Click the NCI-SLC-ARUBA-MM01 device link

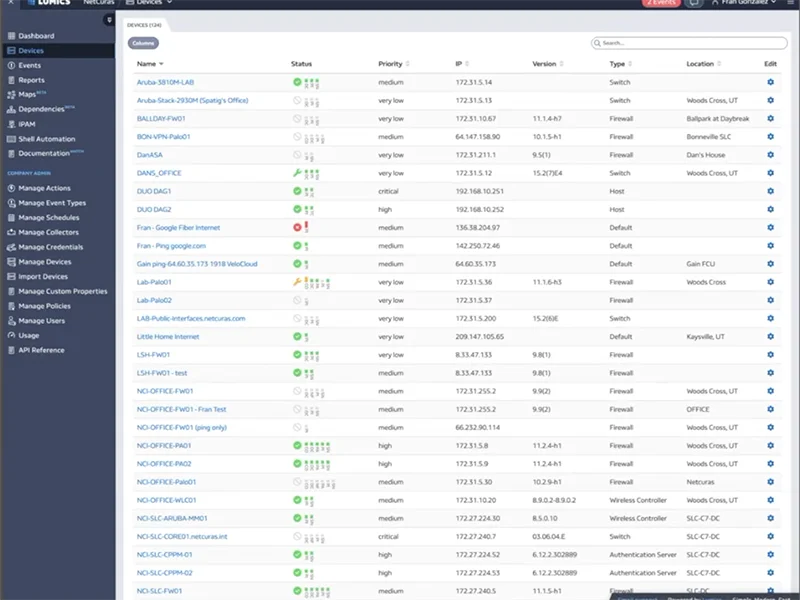(x=172, y=518)
